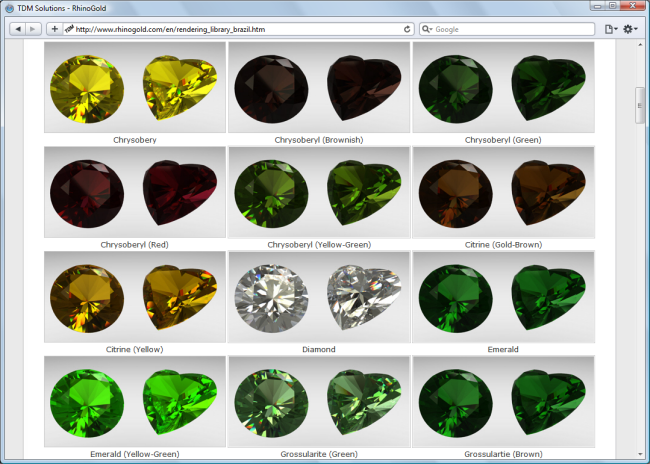Viewport: 650px width, 464px height.
Task: Open the Chrysobery yellow gem thumbnail
Action: pos(135,87)
